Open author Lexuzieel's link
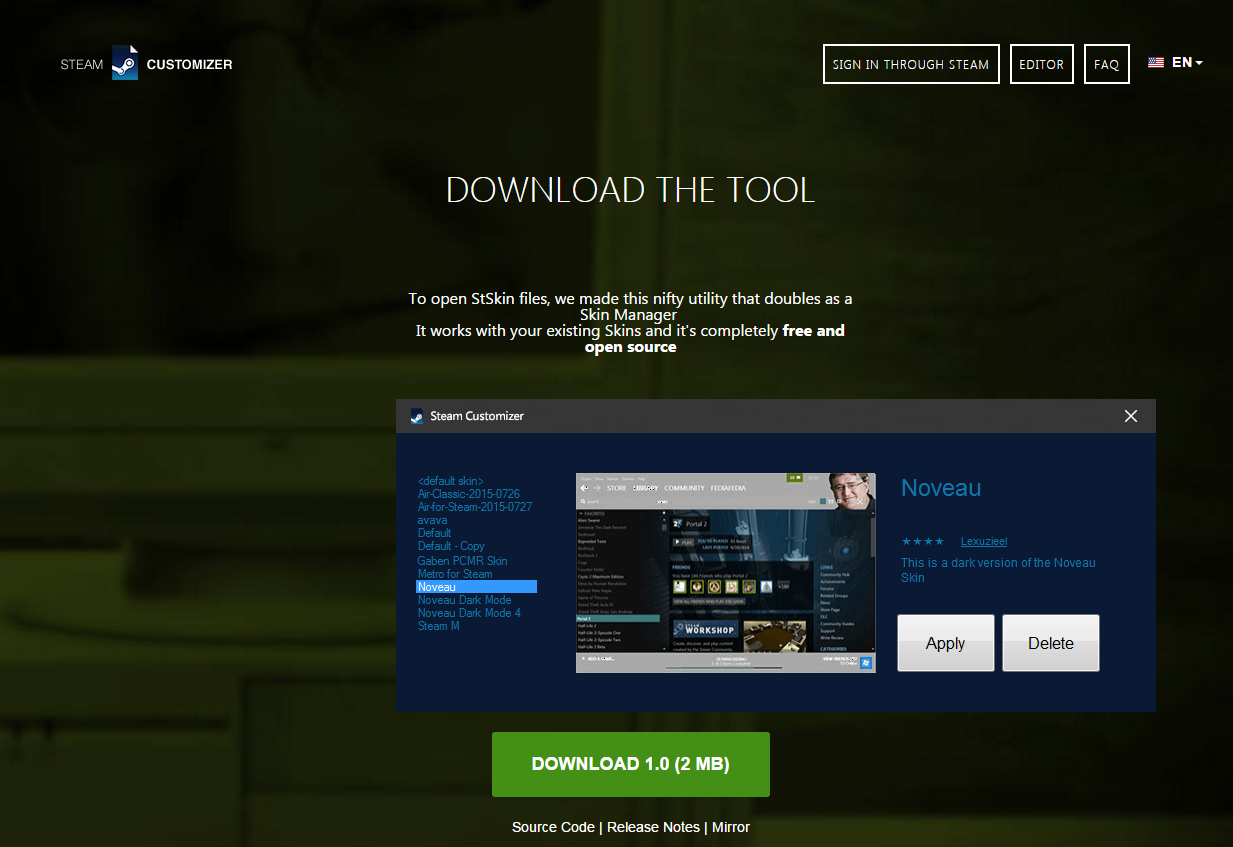Viewport: 1233px width, 847px height. tap(985, 541)
